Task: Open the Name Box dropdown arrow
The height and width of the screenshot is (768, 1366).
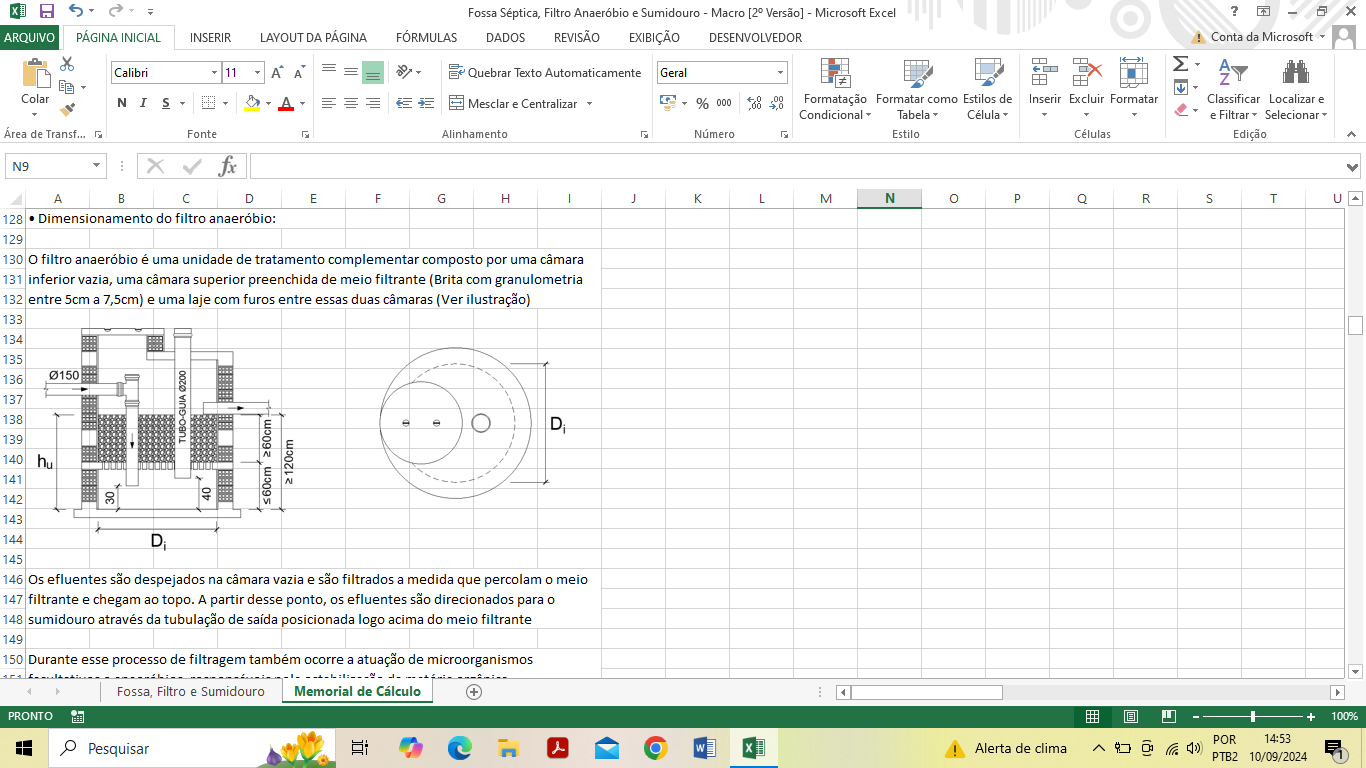Action: [97, 166]
